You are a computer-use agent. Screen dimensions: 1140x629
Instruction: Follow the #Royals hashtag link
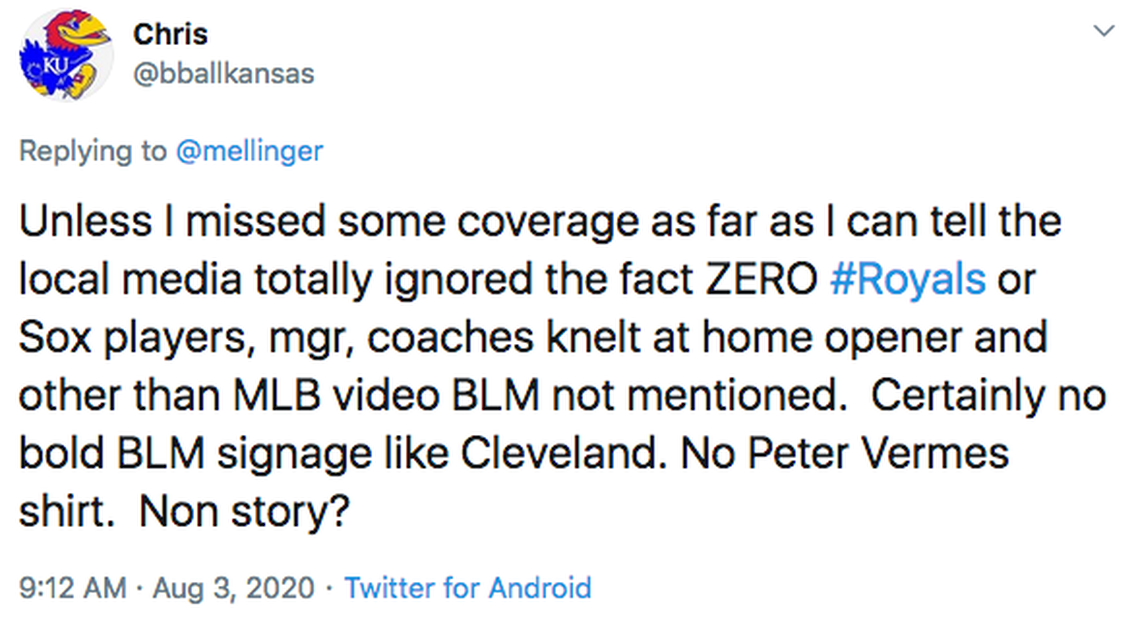tap(907, 280)
